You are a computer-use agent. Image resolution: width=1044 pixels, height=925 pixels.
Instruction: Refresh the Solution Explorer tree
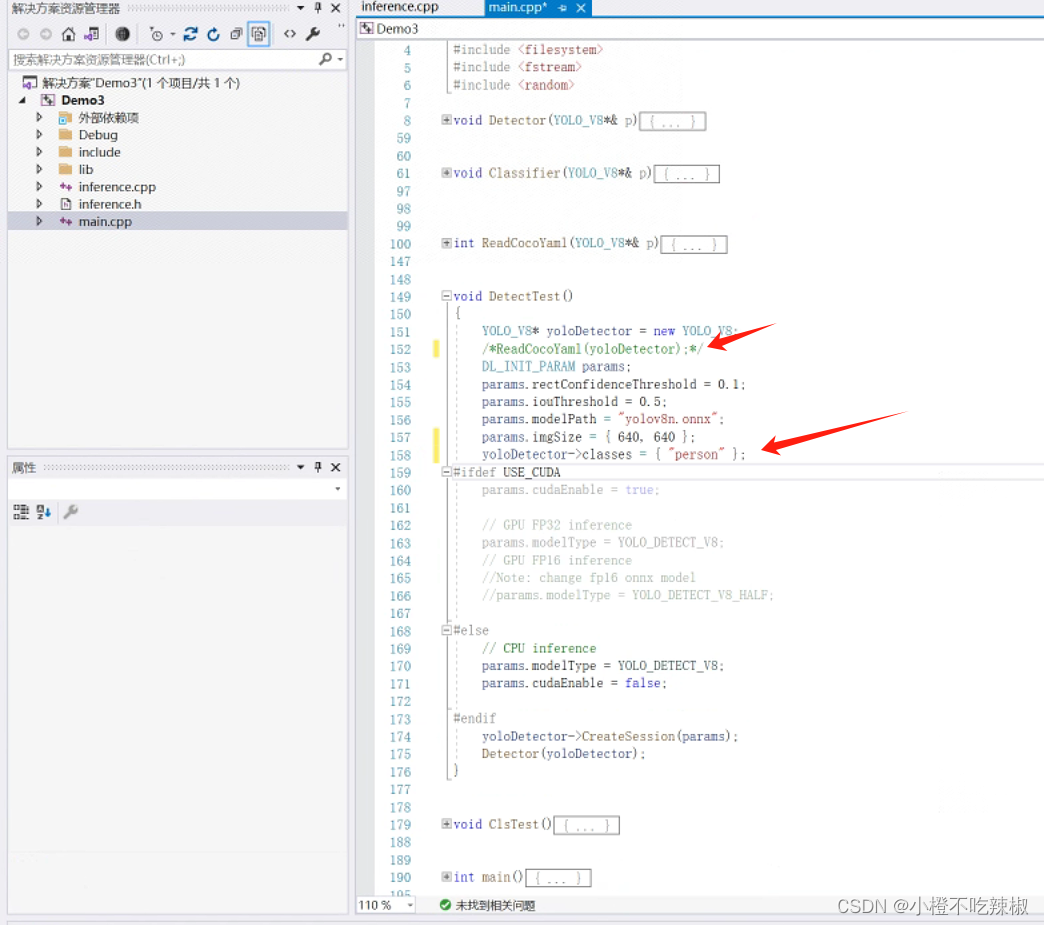tap(213, 34)
